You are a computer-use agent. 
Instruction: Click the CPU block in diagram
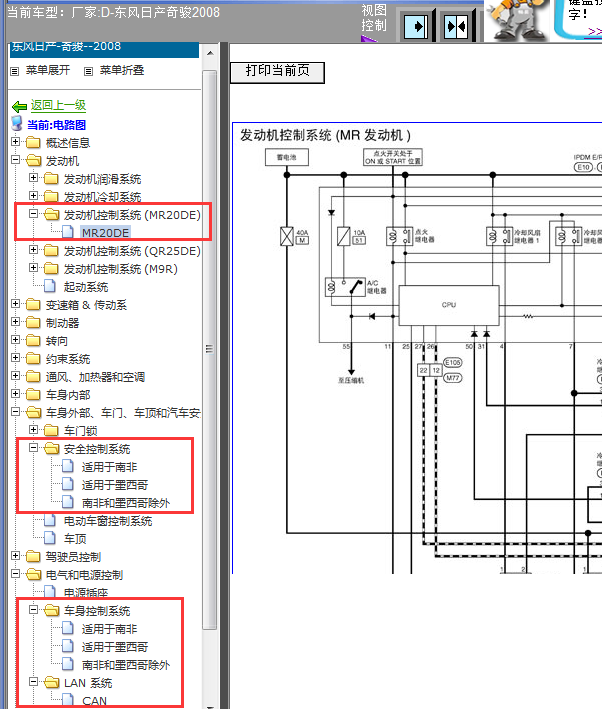pos(449,305)
